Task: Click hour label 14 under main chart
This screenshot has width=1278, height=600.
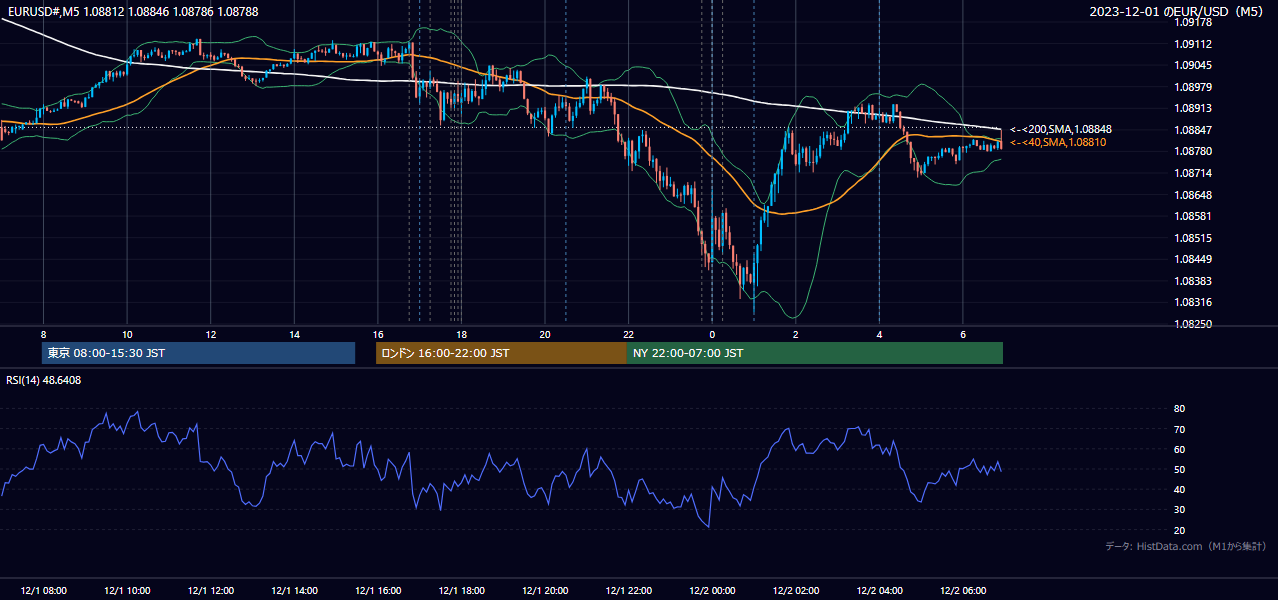Action: [x=294, y=335]
